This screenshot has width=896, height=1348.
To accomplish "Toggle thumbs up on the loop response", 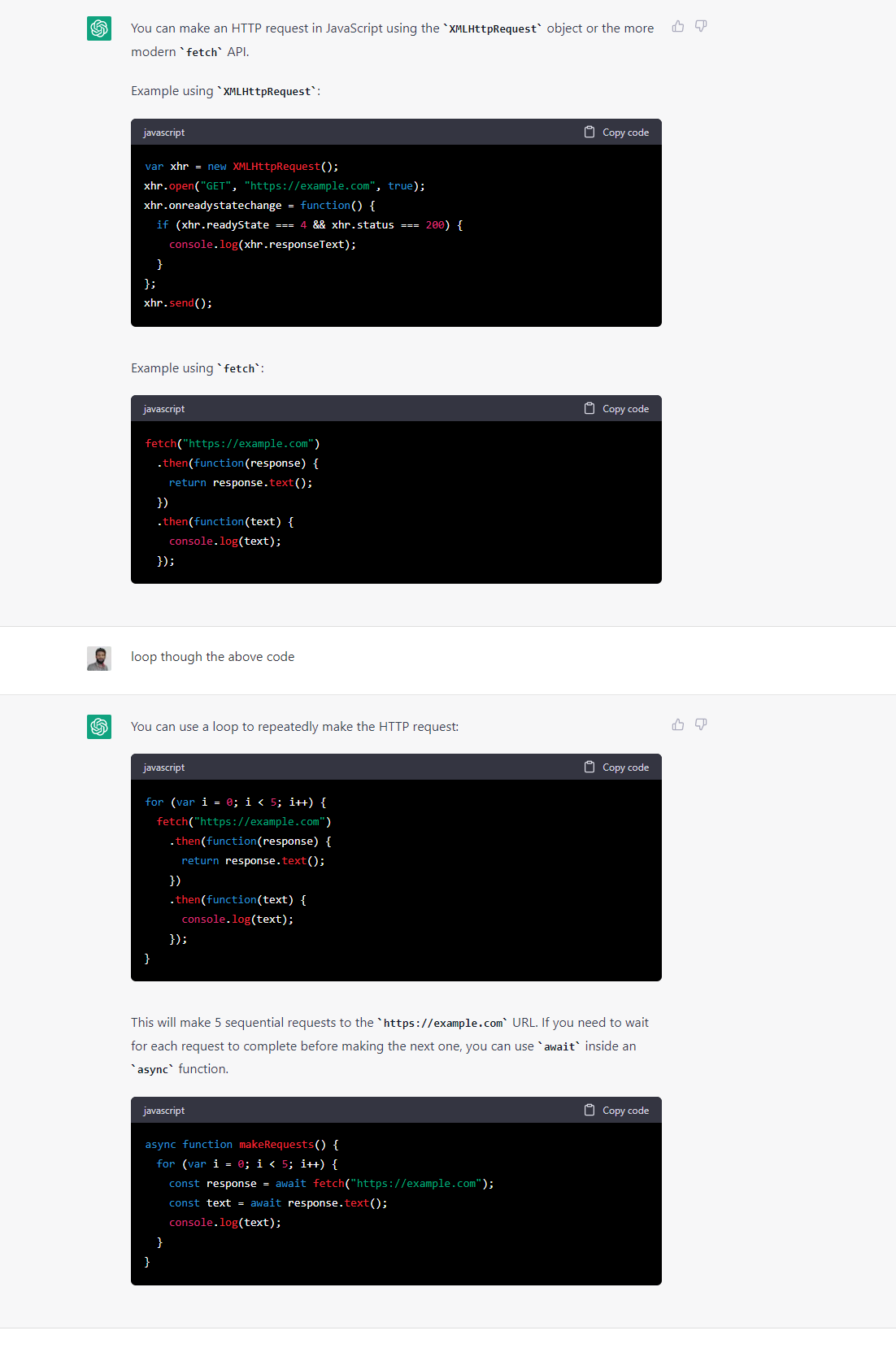I will pos(678,724).
